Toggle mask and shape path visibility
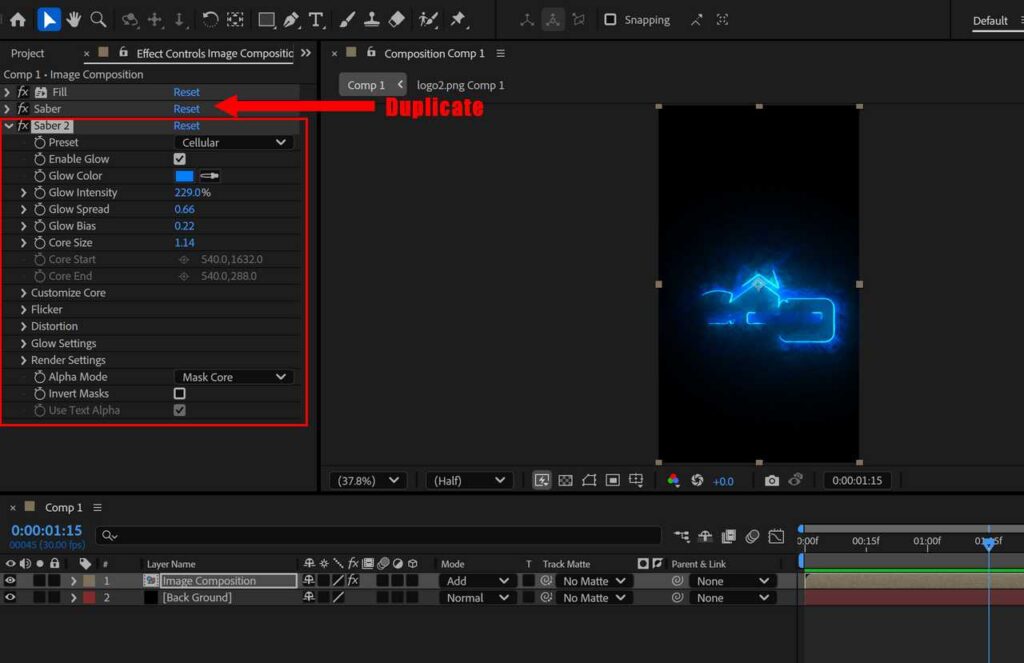The image size is (1024, 663). (589, 481)
